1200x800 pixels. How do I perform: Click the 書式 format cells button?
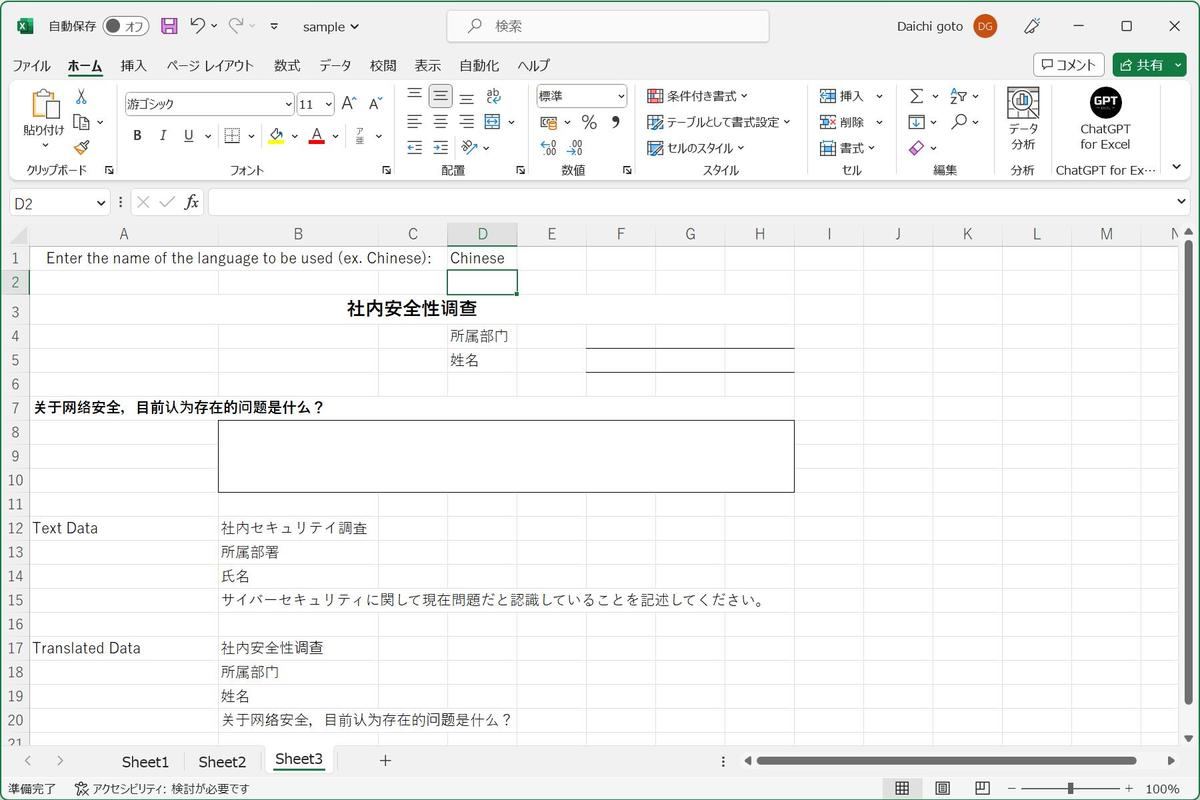click(847, 148)
